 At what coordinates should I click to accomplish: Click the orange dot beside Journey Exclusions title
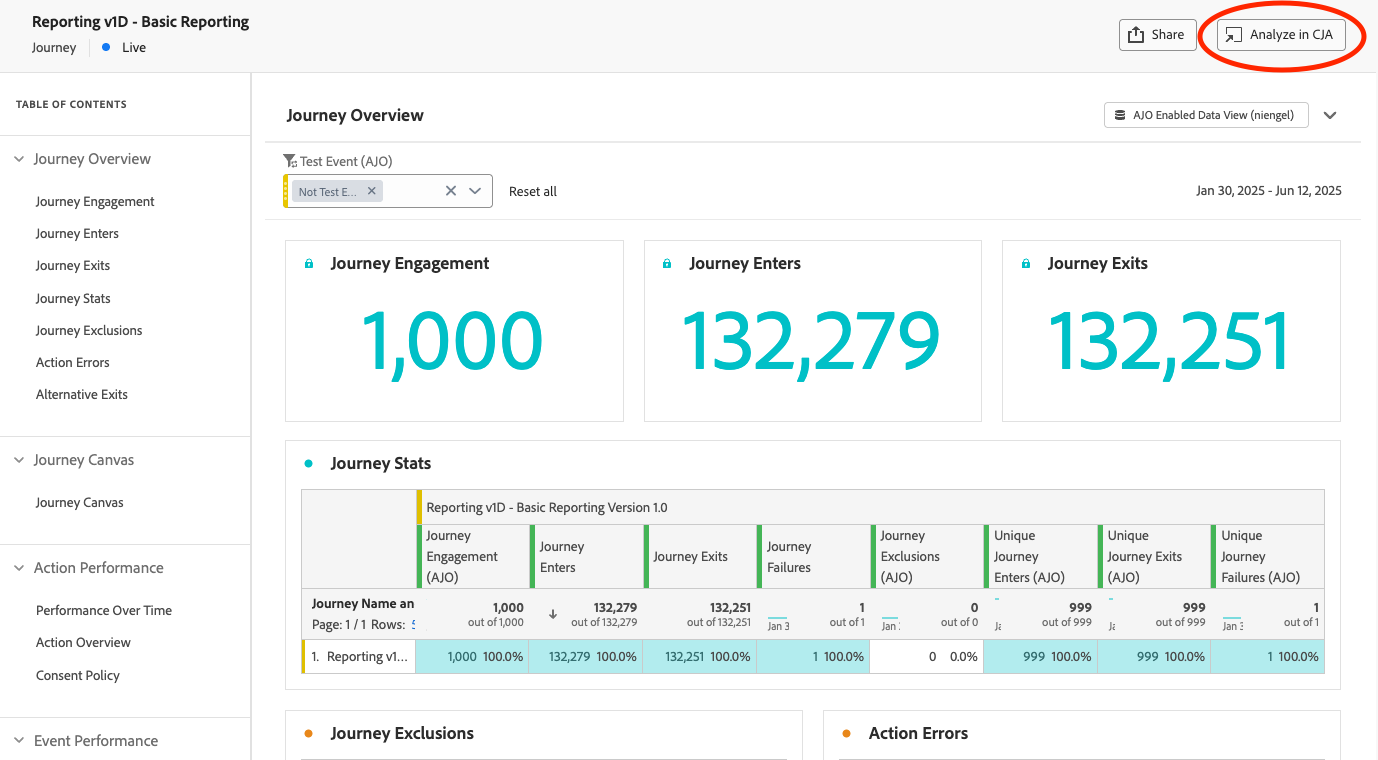coord(308,733)
